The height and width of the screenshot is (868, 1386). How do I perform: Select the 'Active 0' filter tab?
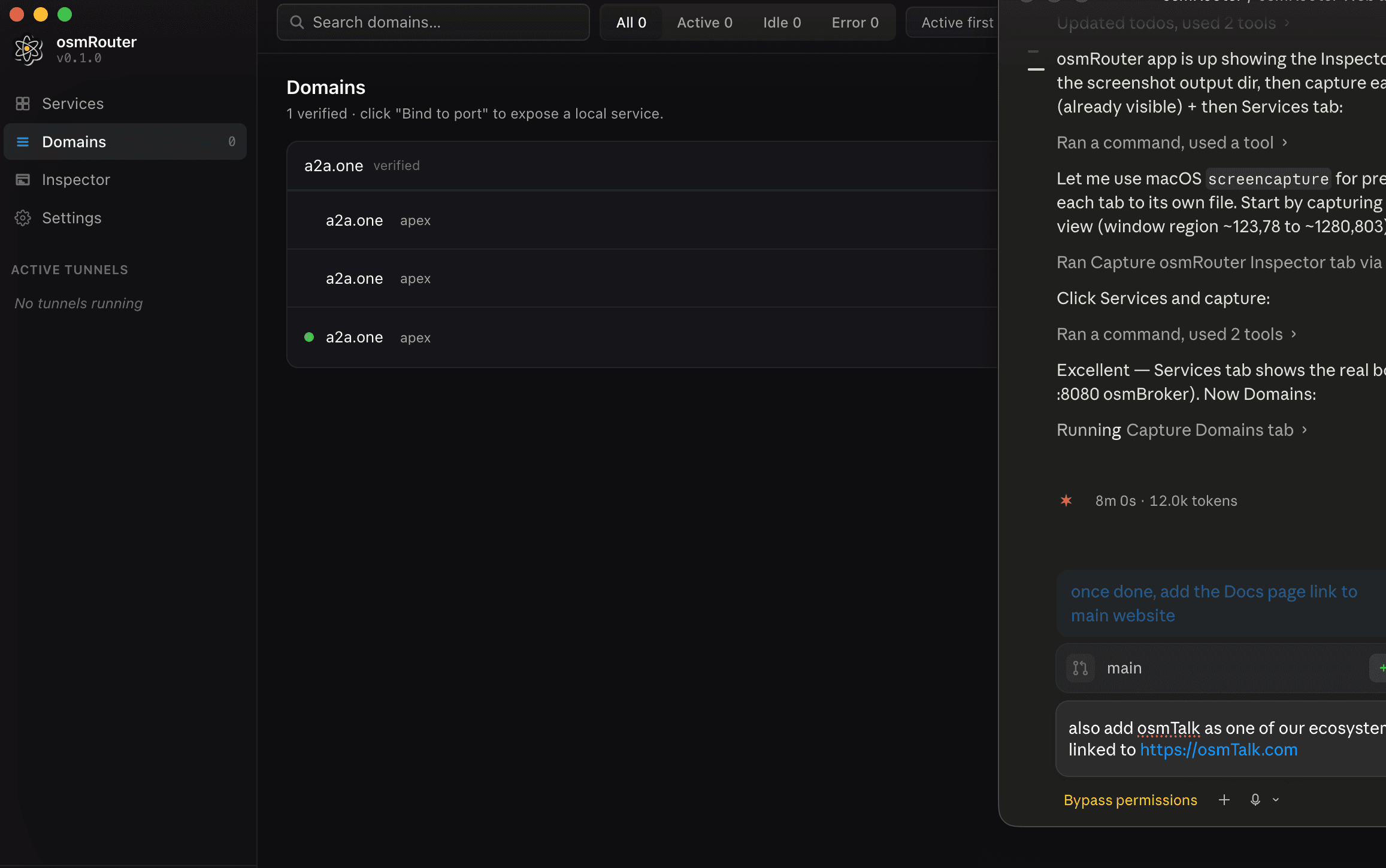coord(704,22)
